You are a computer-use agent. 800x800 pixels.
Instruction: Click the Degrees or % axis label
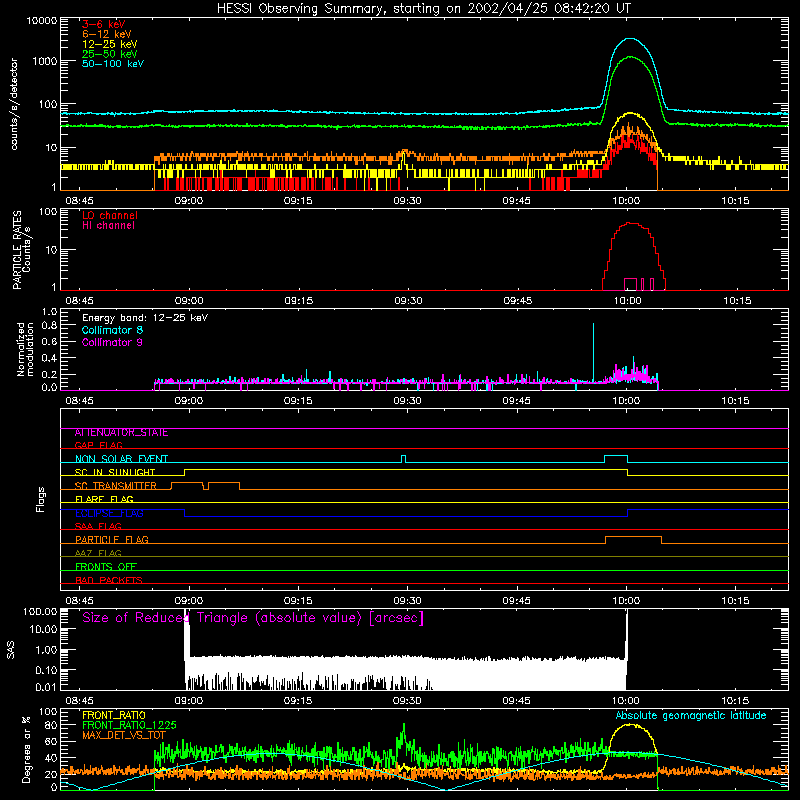(26, 750)
